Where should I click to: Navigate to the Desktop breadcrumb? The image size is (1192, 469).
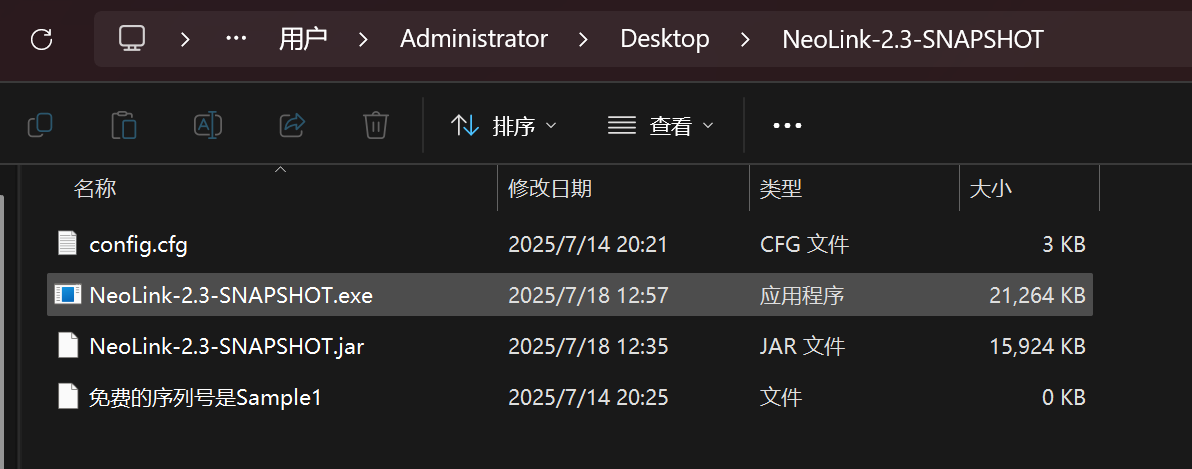point(665,39)
